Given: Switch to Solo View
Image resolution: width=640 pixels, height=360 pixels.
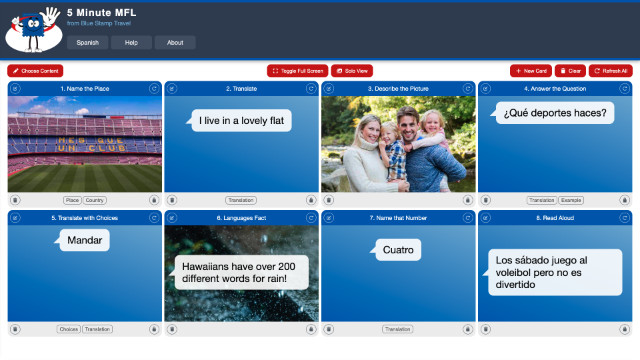Looking at the screenshot, I should coord(352,71).
